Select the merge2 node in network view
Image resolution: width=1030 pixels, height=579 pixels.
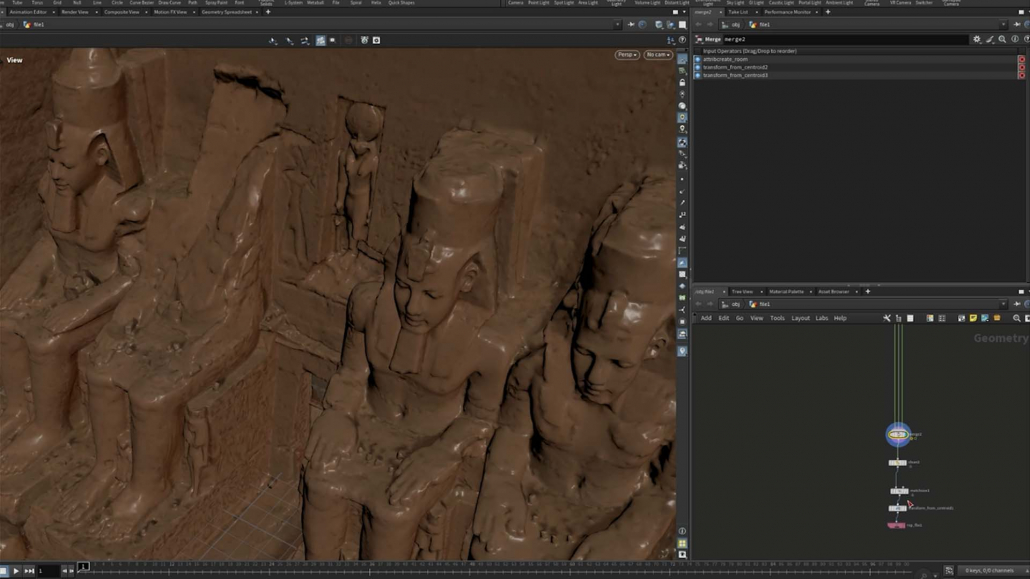pyautogui.click(x=898, y=434)
